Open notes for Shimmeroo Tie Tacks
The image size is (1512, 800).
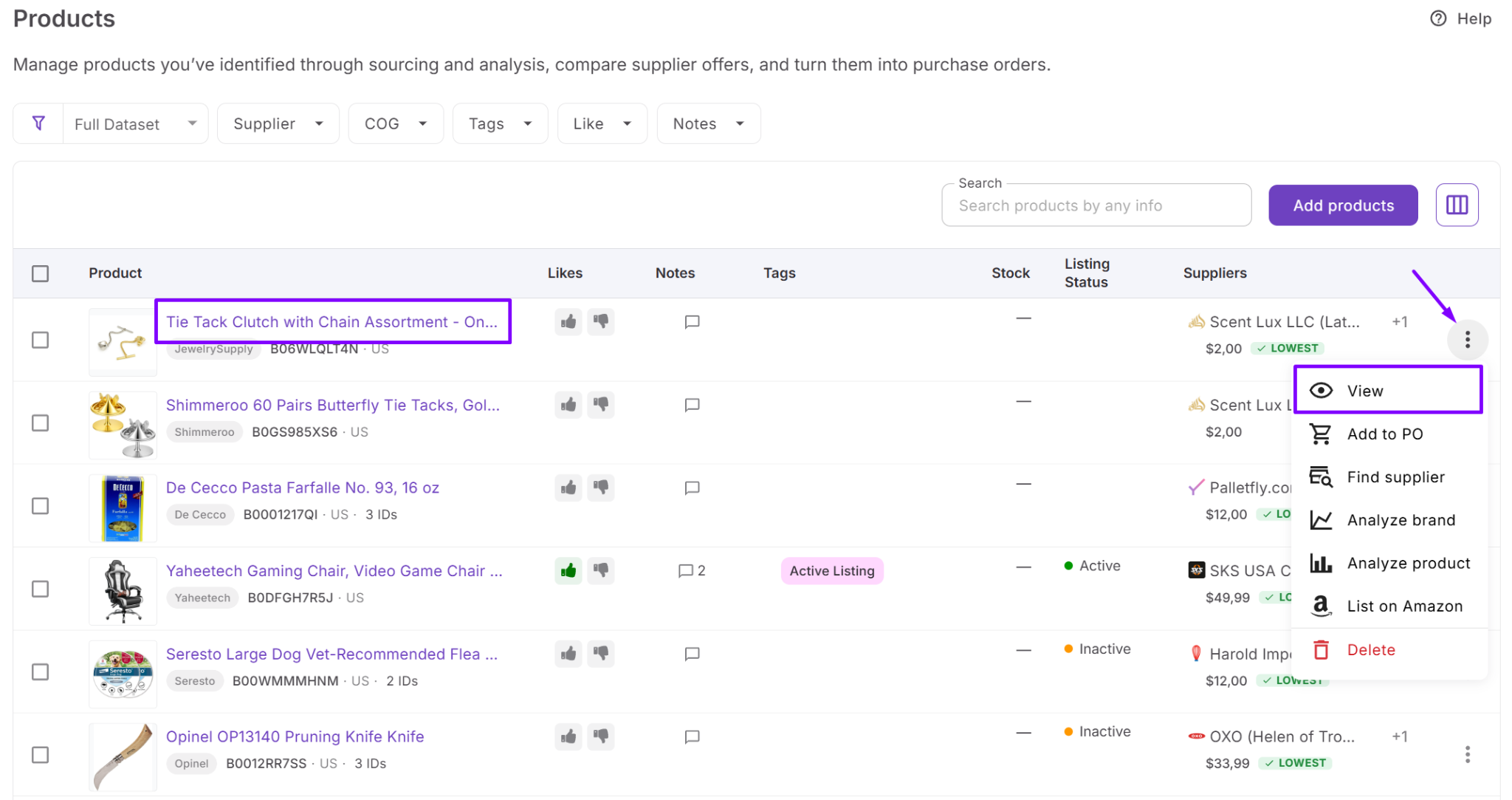[x=692, y=405]
